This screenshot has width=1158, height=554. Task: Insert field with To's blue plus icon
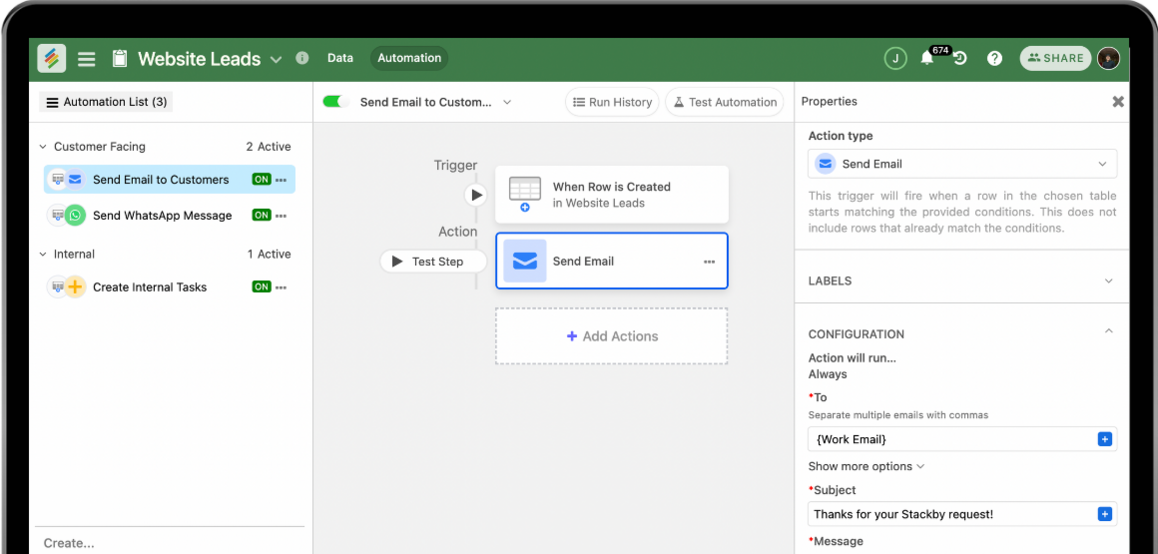[x=1104, y=439]
